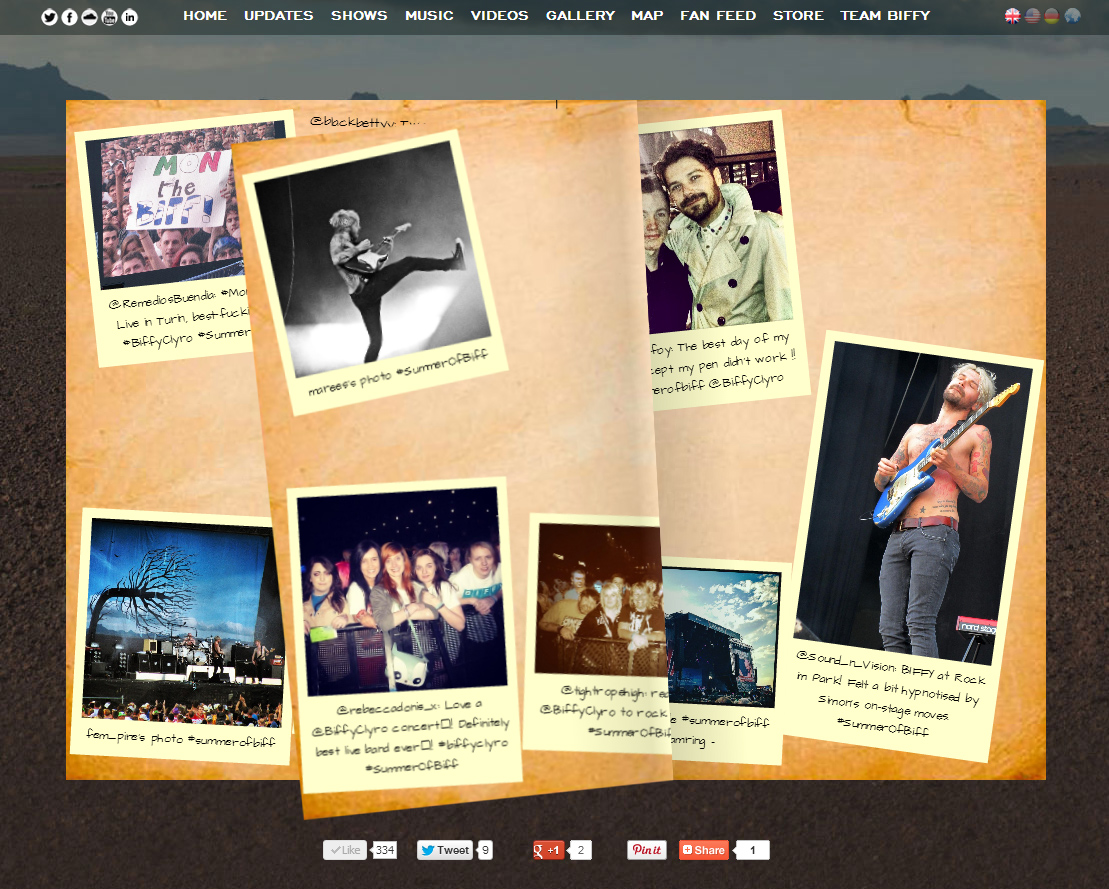Click the Pin it button
The width and height of the screenshot is (1109, 889).
(646, 850)
